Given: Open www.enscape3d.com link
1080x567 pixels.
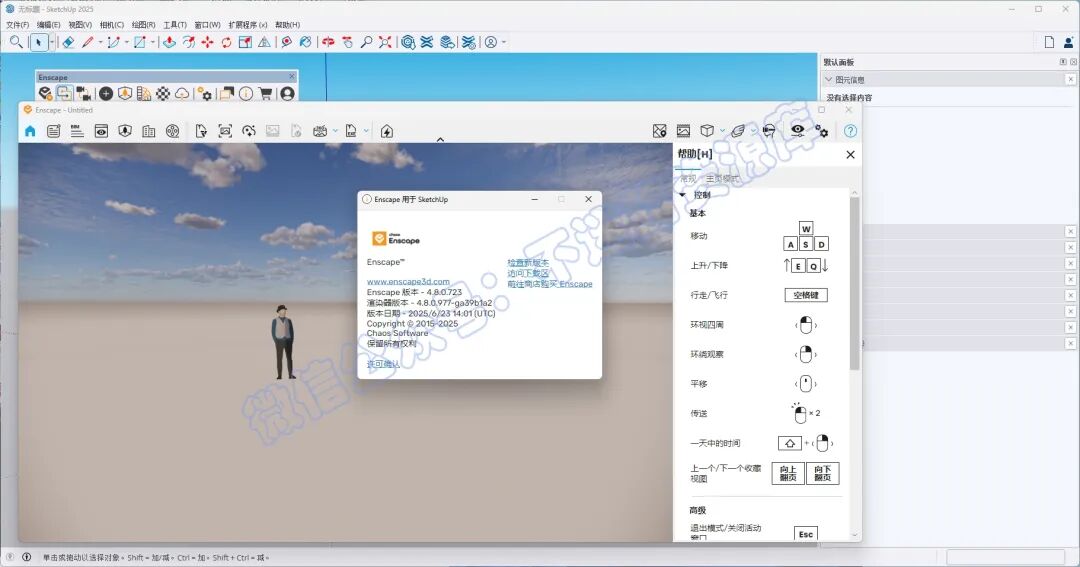Looking at the screenshot, I should point(408,282).
